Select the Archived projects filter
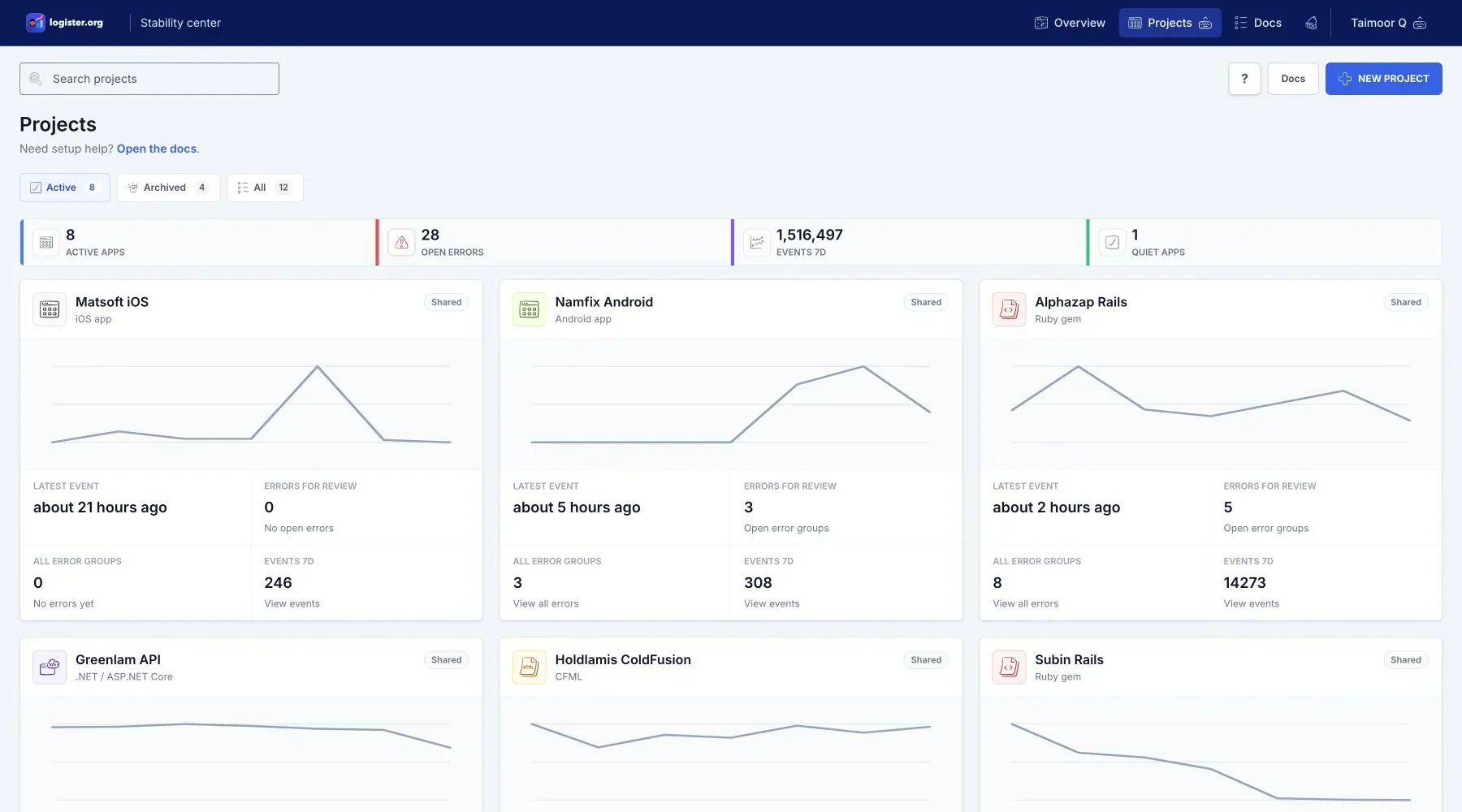This screenshot has height=812, width=1462. pyautogui.click(x=168, y=188)
